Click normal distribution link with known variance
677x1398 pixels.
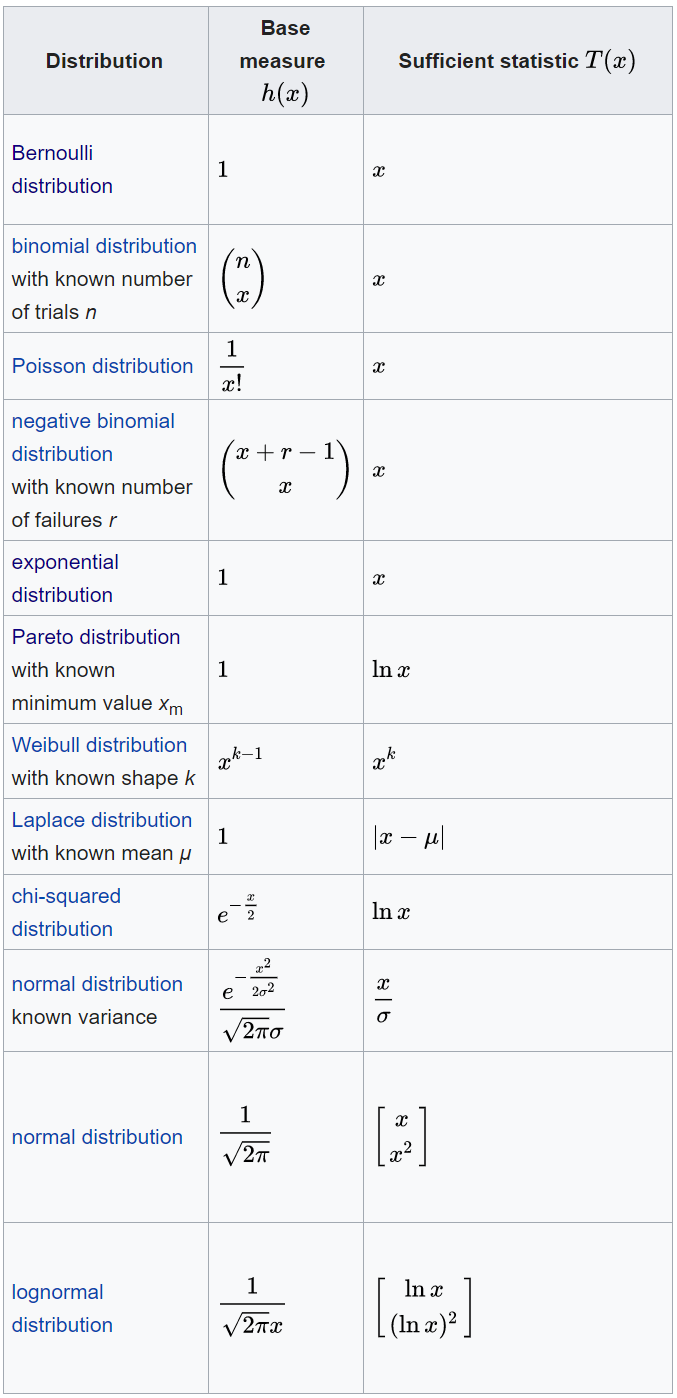(x=97, y=984)
